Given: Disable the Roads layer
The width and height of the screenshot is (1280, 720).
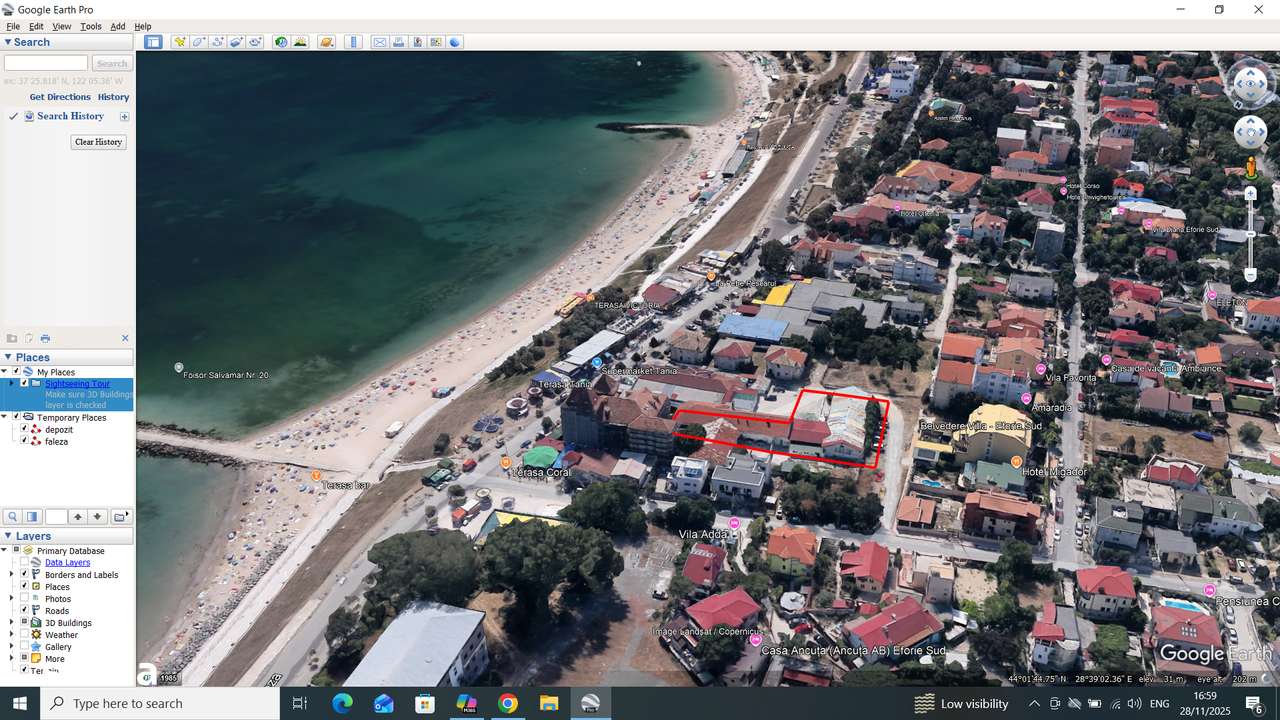Looking at the screenshot, I should pos(24,611).
